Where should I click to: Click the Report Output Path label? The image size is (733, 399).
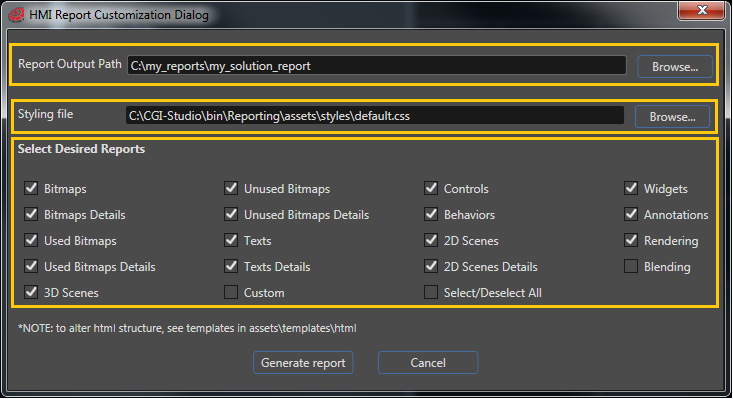(x=70, y=64)
